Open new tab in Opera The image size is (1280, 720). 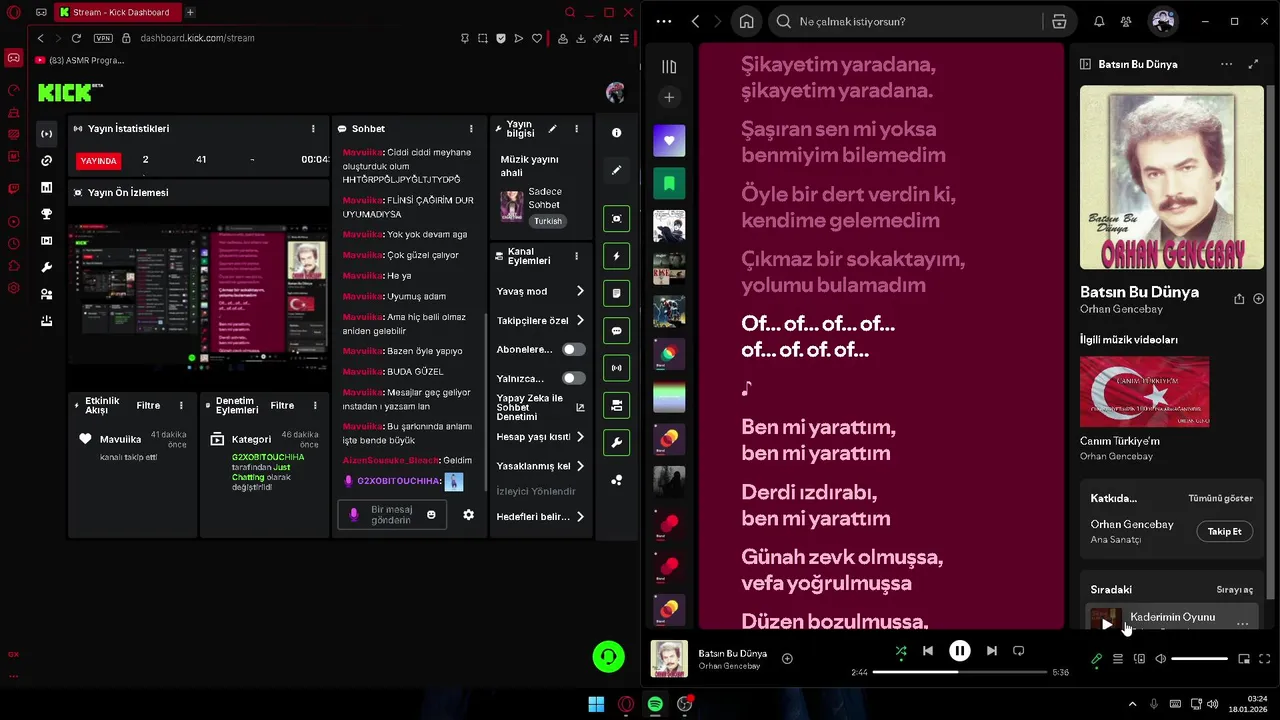click(190, 12)
